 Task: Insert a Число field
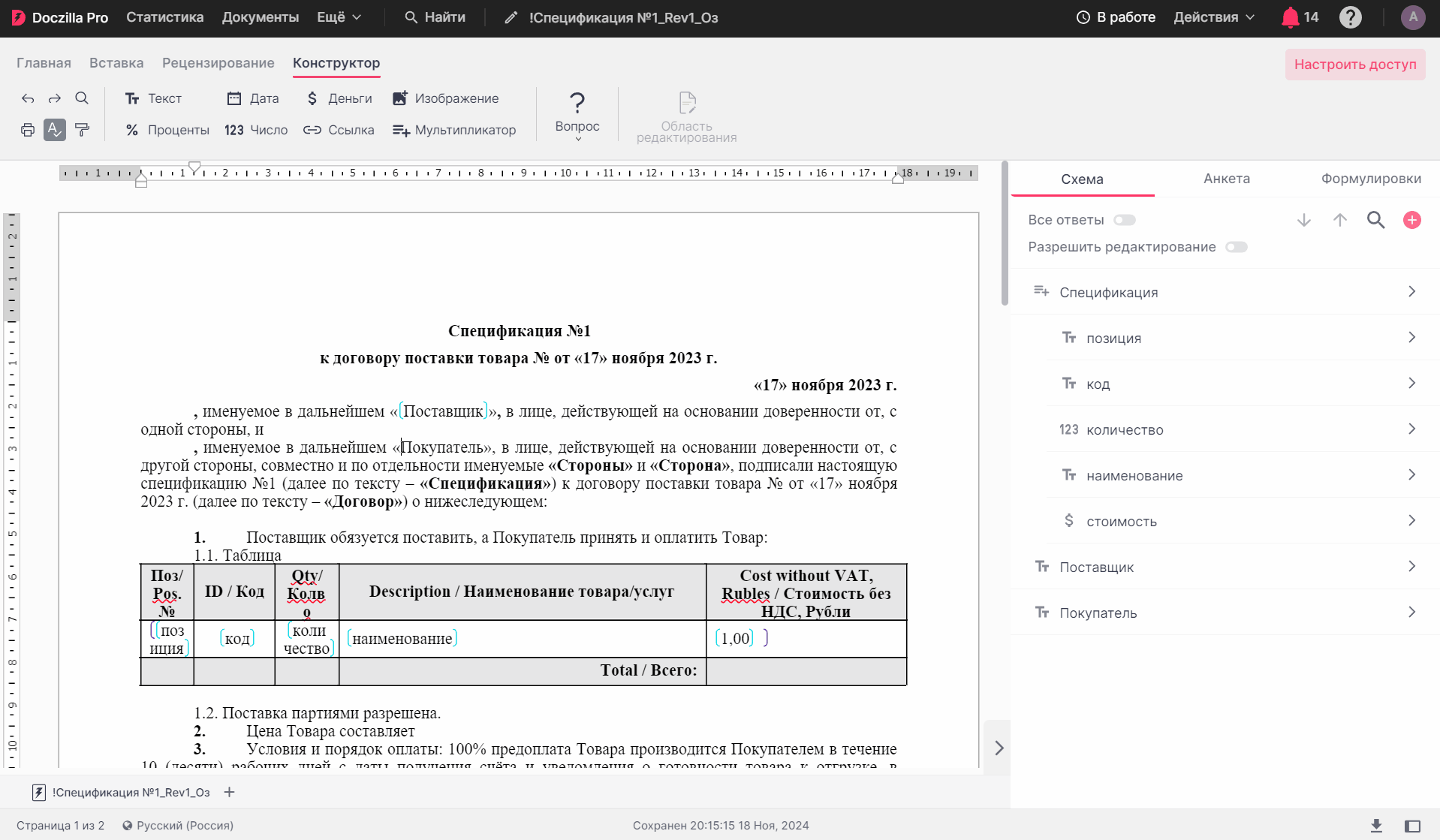coord(256,130)
